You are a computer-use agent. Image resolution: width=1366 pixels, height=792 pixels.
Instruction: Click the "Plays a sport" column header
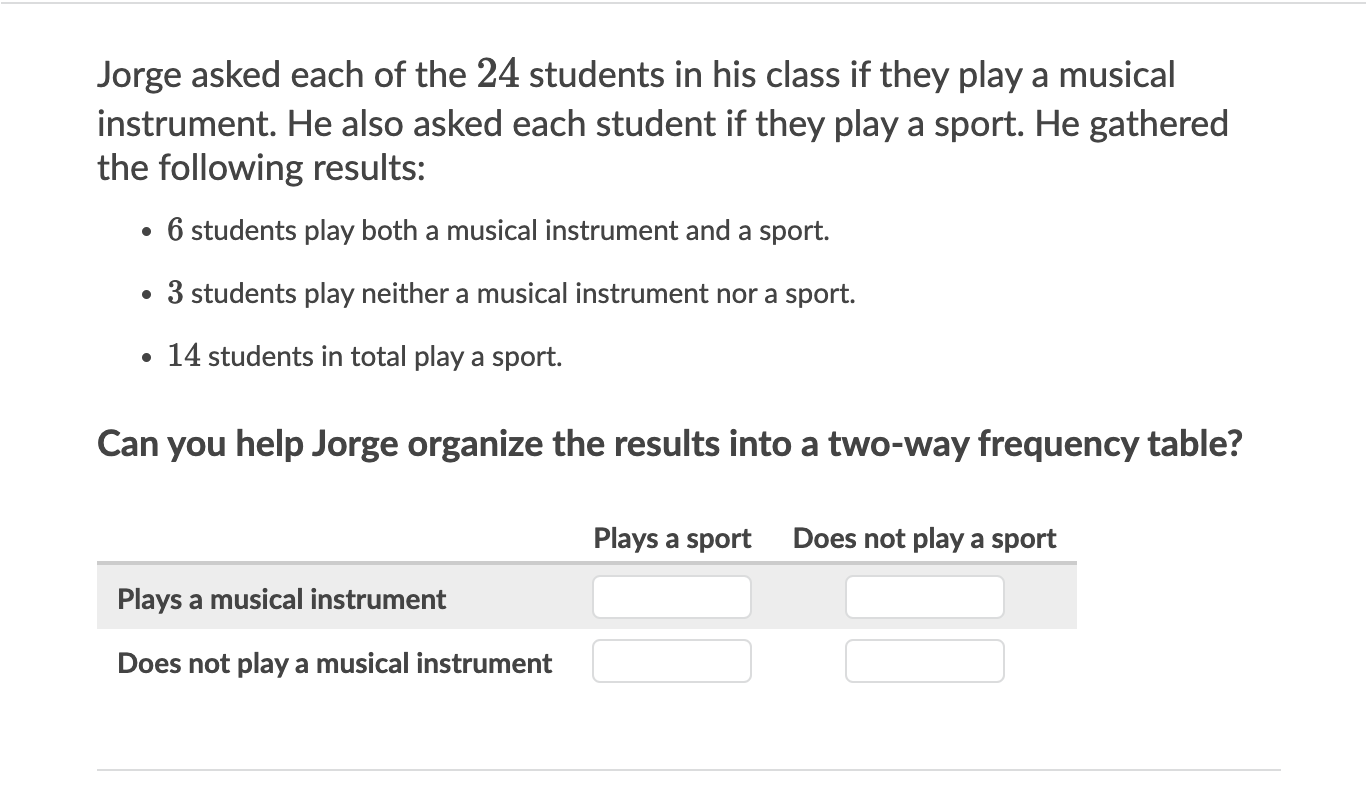(672, 538)
